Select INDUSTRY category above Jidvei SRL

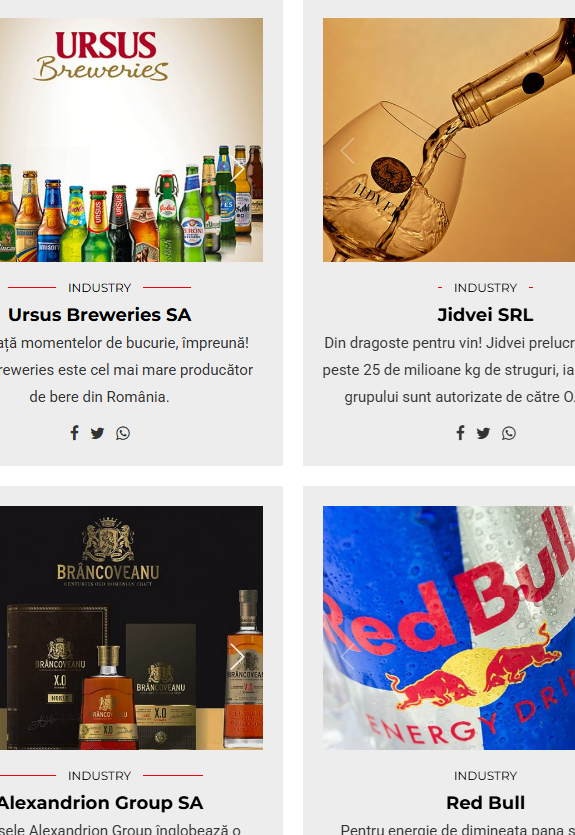coord(485,288)
